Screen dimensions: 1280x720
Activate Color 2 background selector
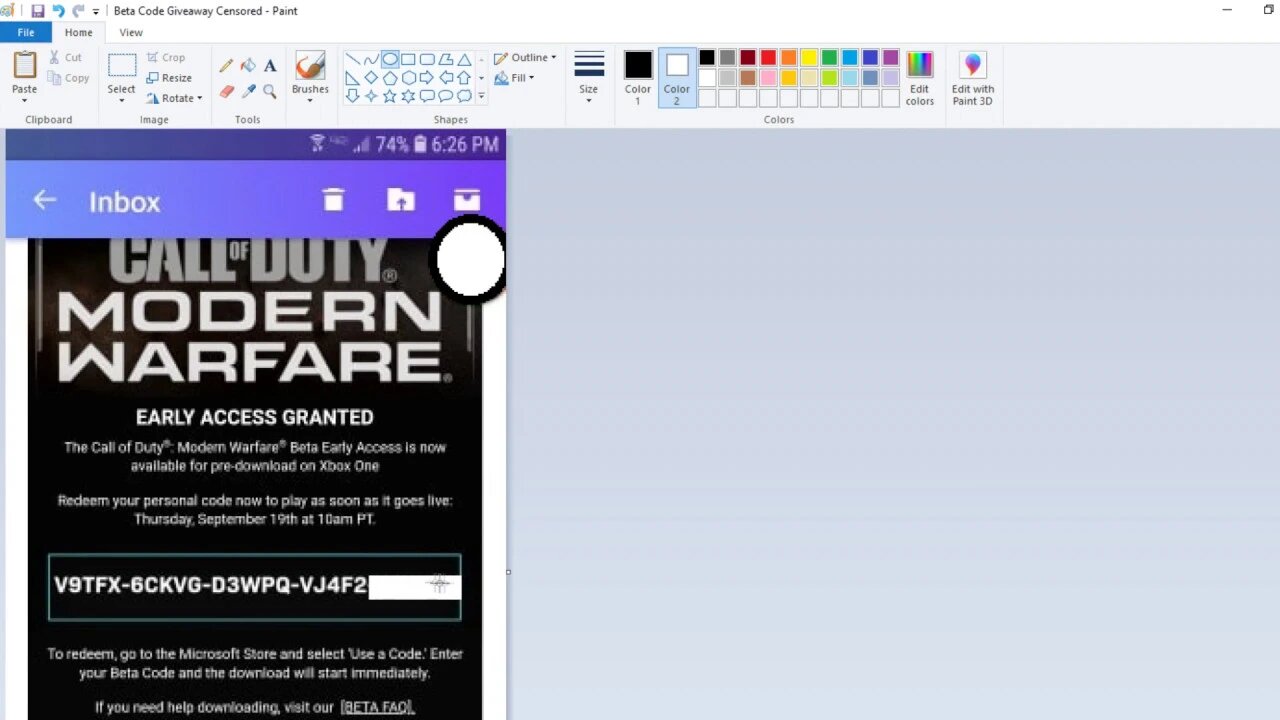point(676,79)
